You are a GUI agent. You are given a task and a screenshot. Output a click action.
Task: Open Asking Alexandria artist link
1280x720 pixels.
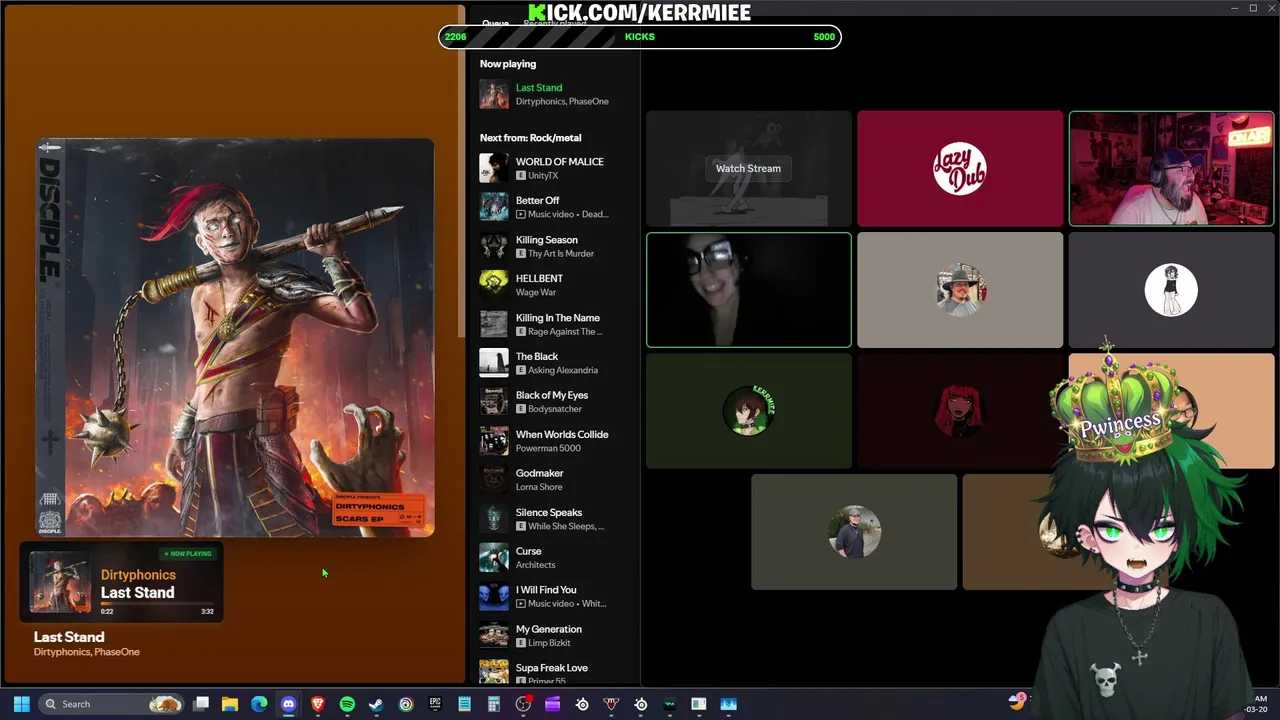563,370
